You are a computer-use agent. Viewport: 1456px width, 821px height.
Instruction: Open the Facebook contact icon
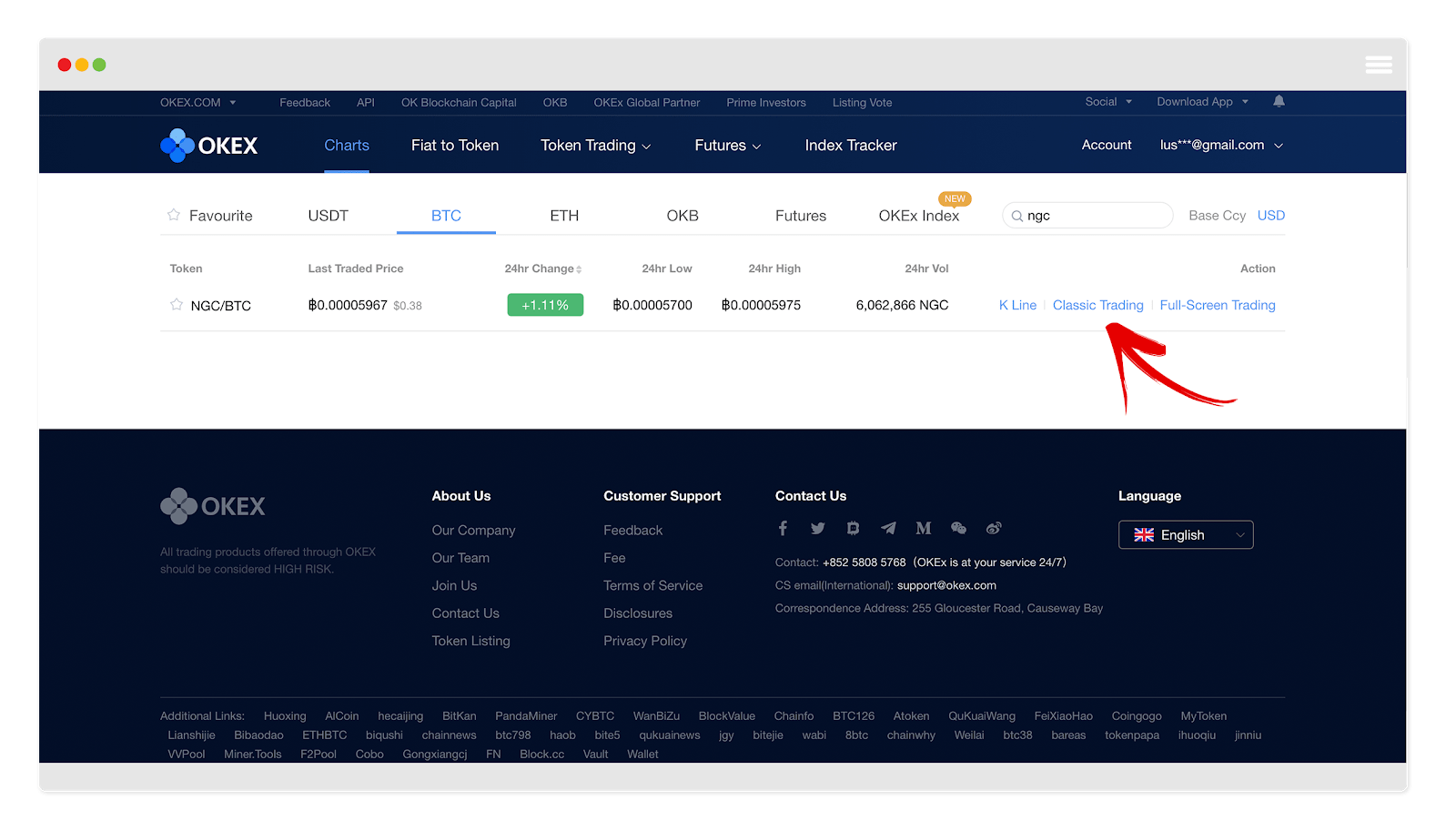[783, 528]
